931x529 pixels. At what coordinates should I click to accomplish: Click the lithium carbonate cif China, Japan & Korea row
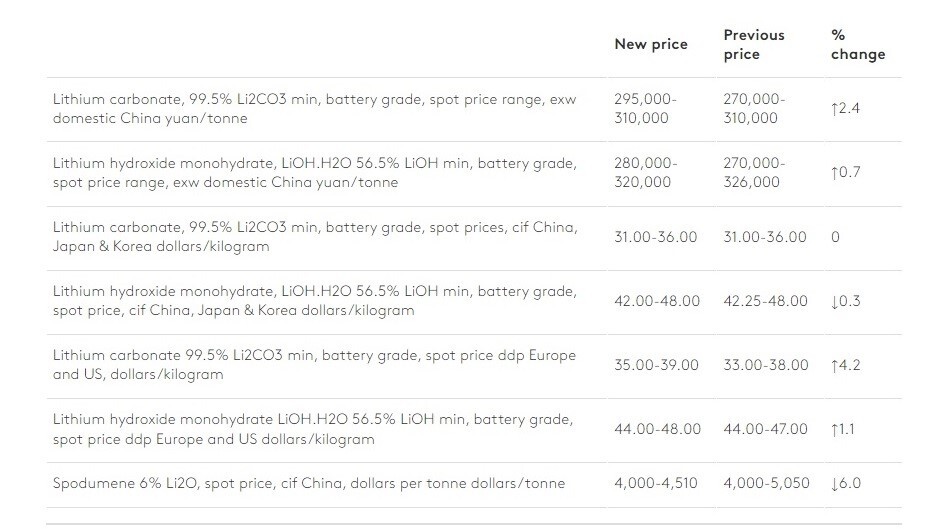pyautogui.click(x=474, y=237)
